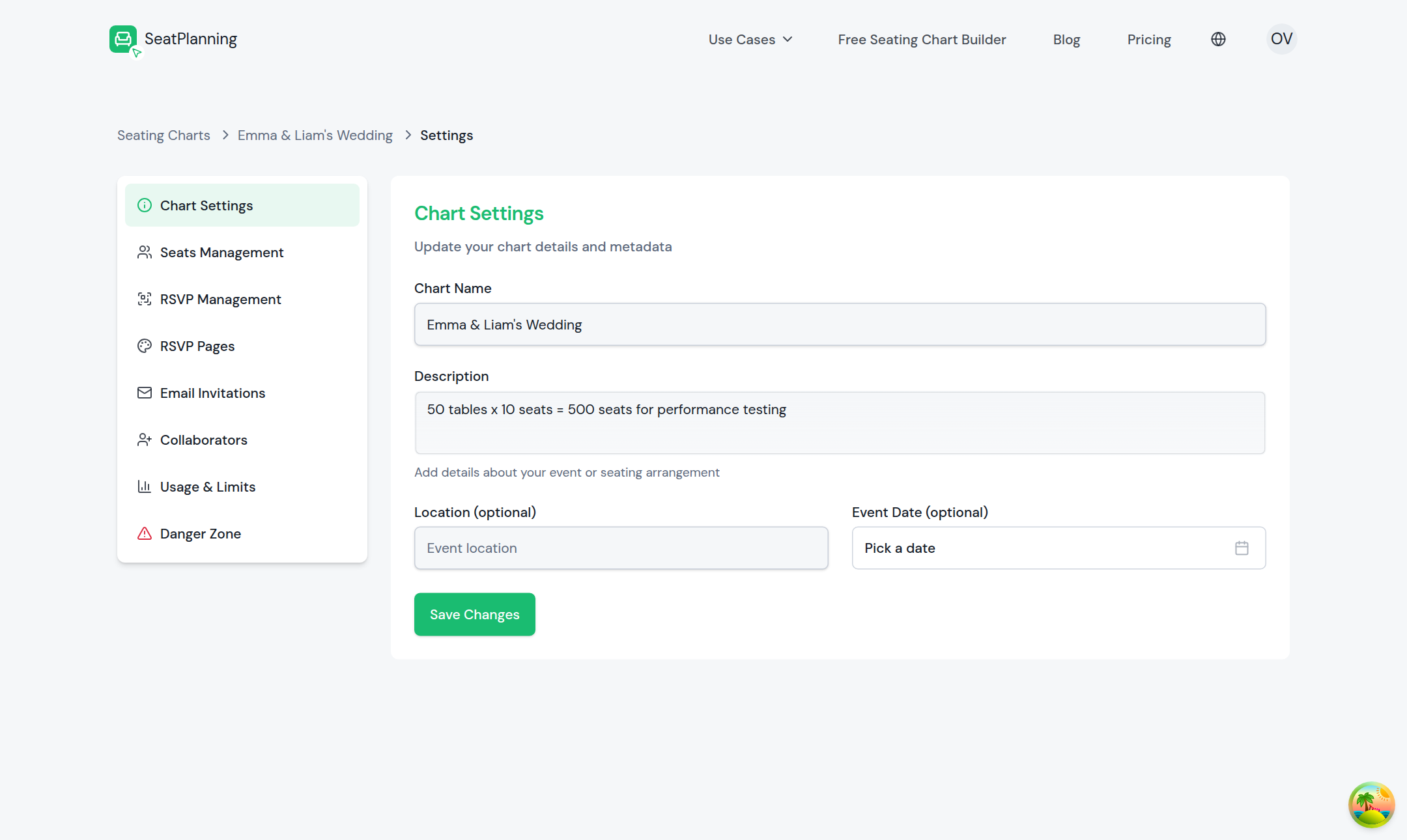Open the Pick a date picker
Viewport: 1407px width, 840px height.
[1059, 548]
